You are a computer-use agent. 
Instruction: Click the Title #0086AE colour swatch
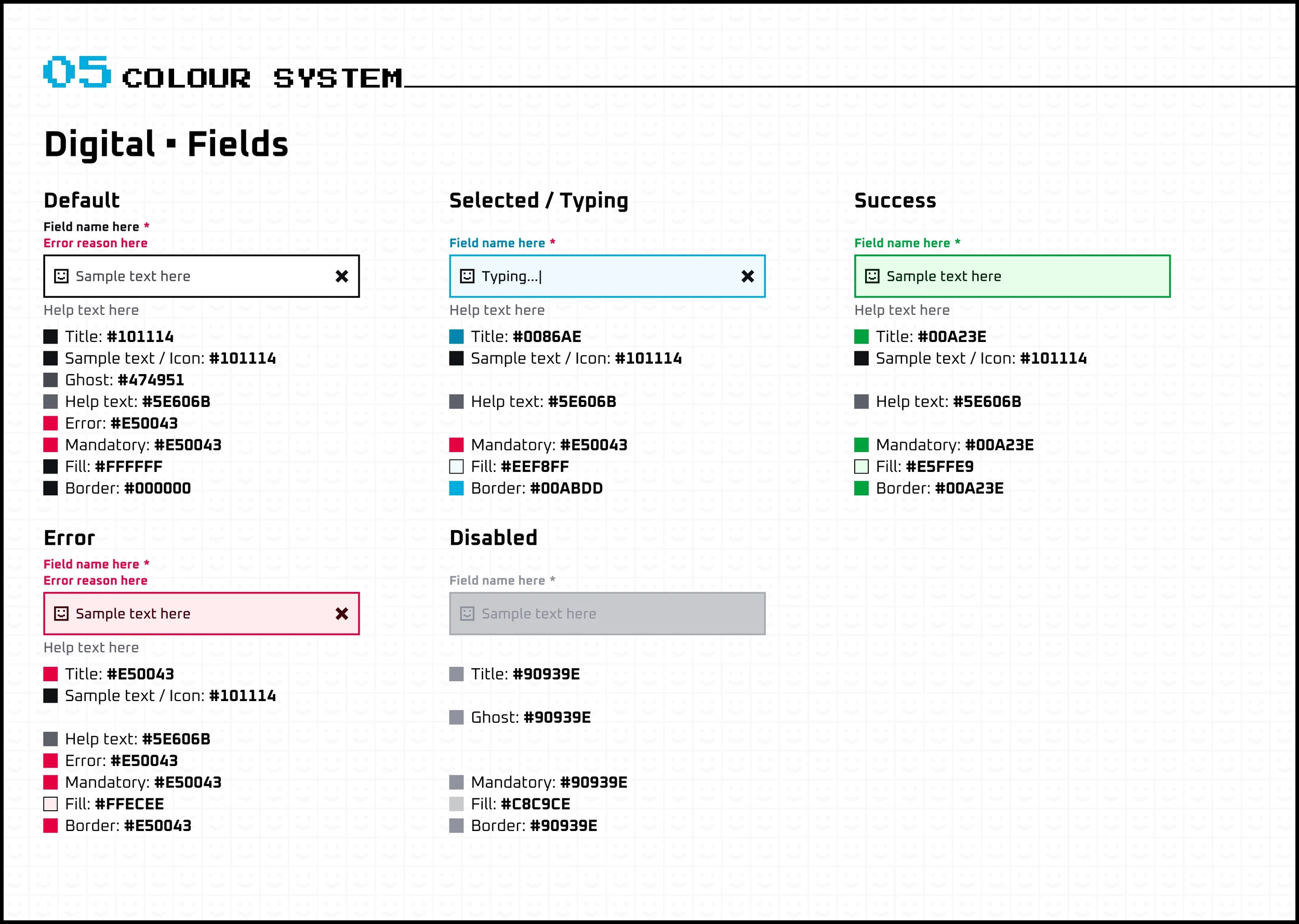(x=456, y=336)
